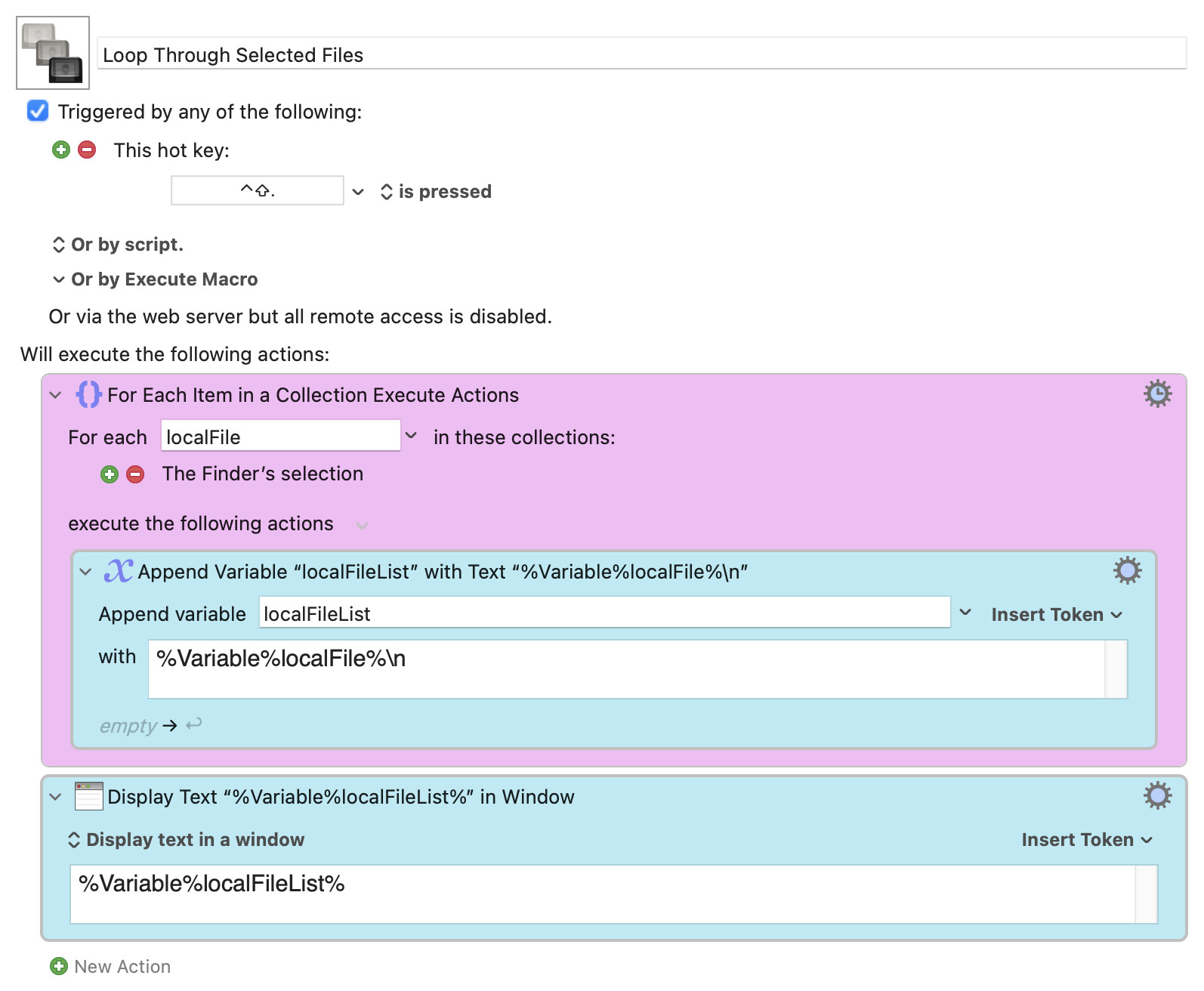Screen dimensions: 1204x991
Task: Collapse the Display Text action
Action: (x=55, y=797)
